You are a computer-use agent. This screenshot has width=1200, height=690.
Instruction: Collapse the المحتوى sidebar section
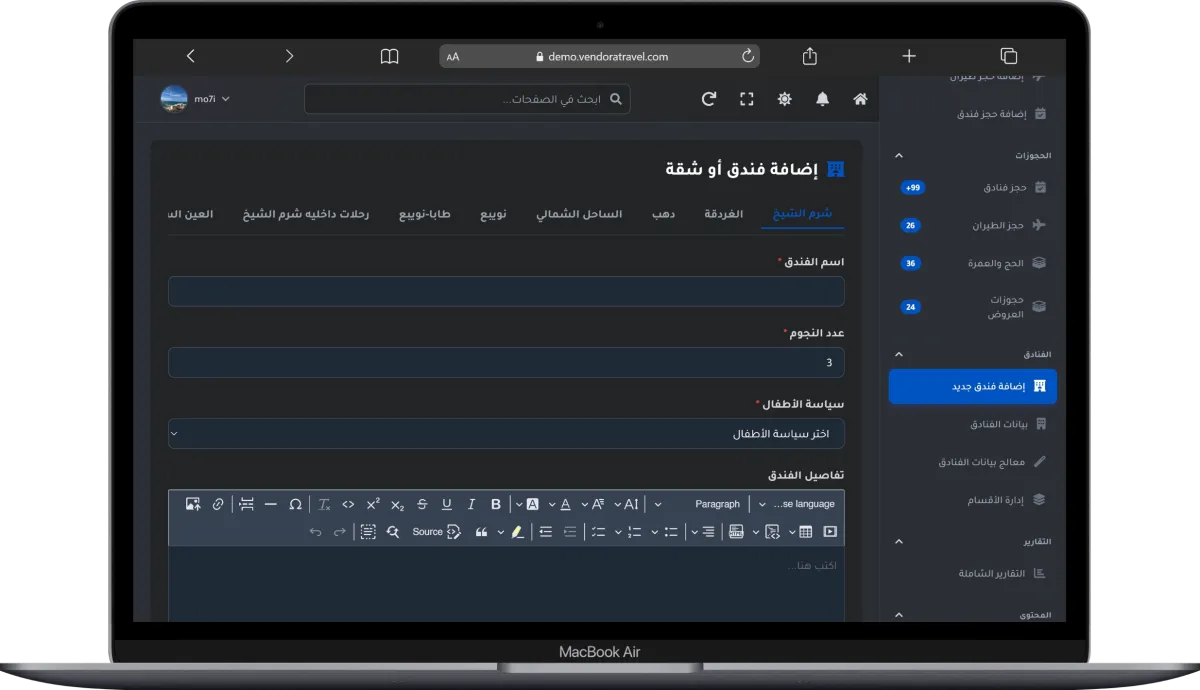(898, 615)
